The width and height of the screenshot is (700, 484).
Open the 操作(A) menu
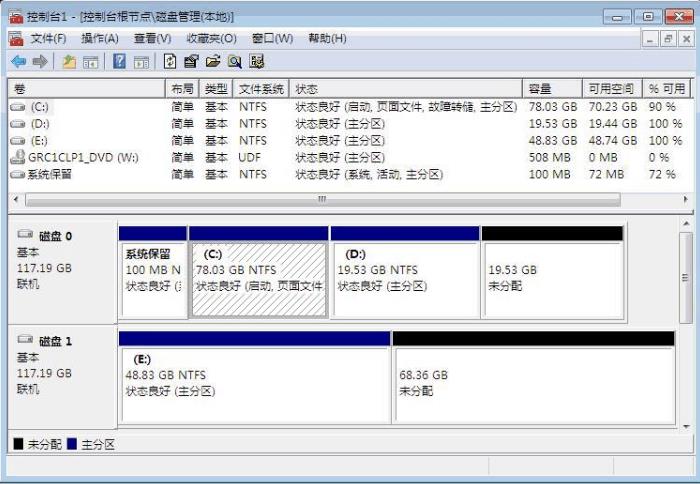coord(100,39)
